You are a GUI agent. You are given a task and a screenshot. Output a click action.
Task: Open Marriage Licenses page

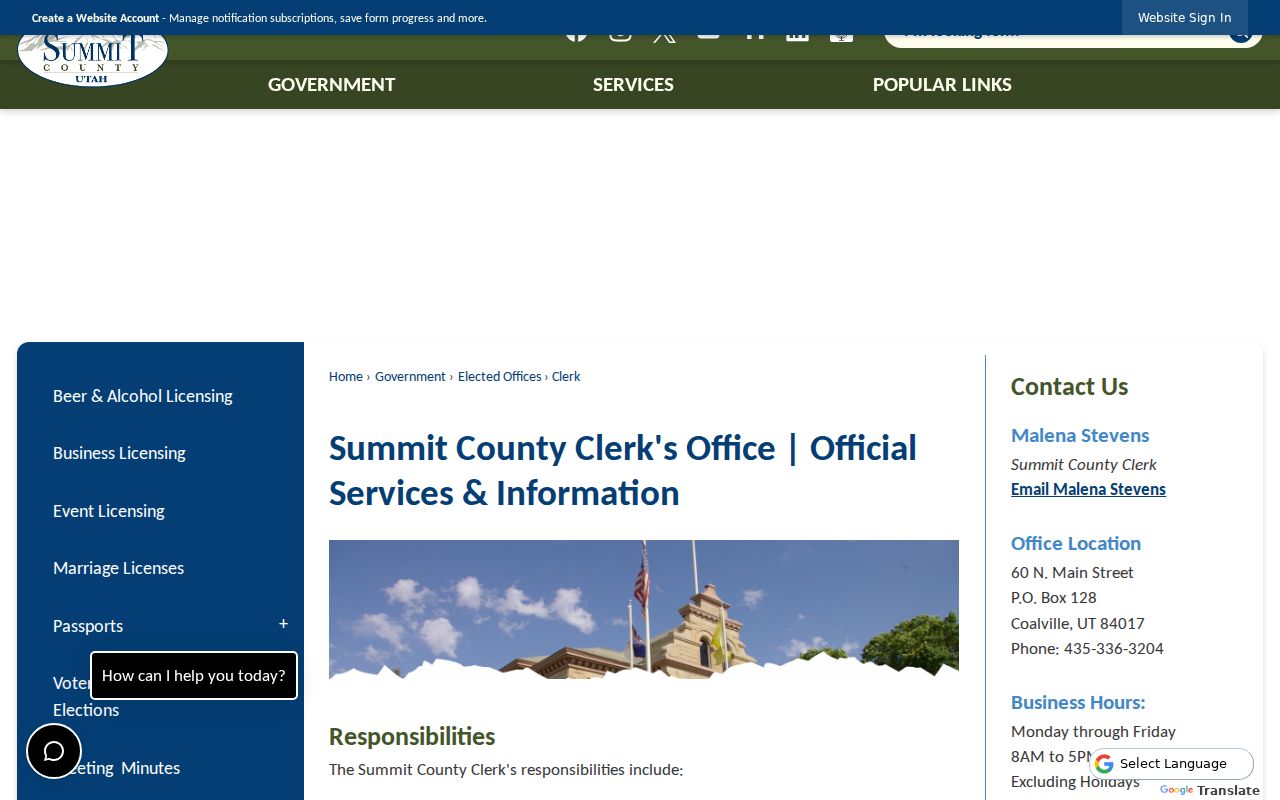[118, 568]
